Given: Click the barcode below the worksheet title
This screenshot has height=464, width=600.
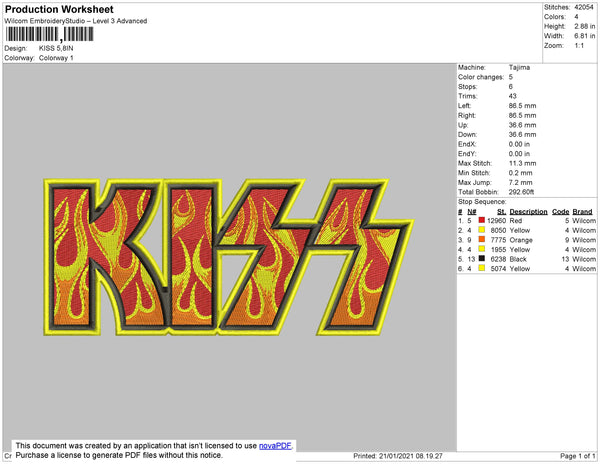Looking at the screenshot, I should 49,34.
